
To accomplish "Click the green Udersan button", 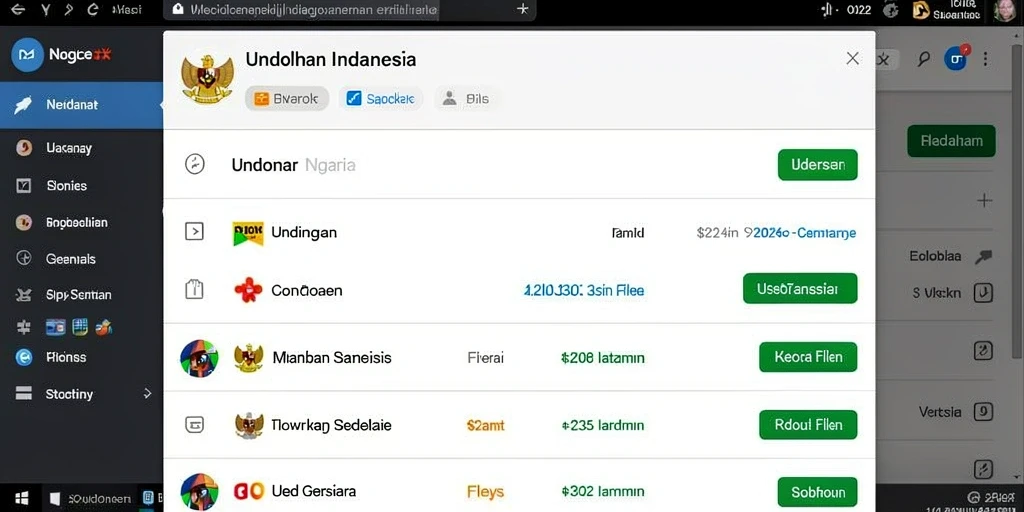I will pyautogui.click(x=818, y=165).
